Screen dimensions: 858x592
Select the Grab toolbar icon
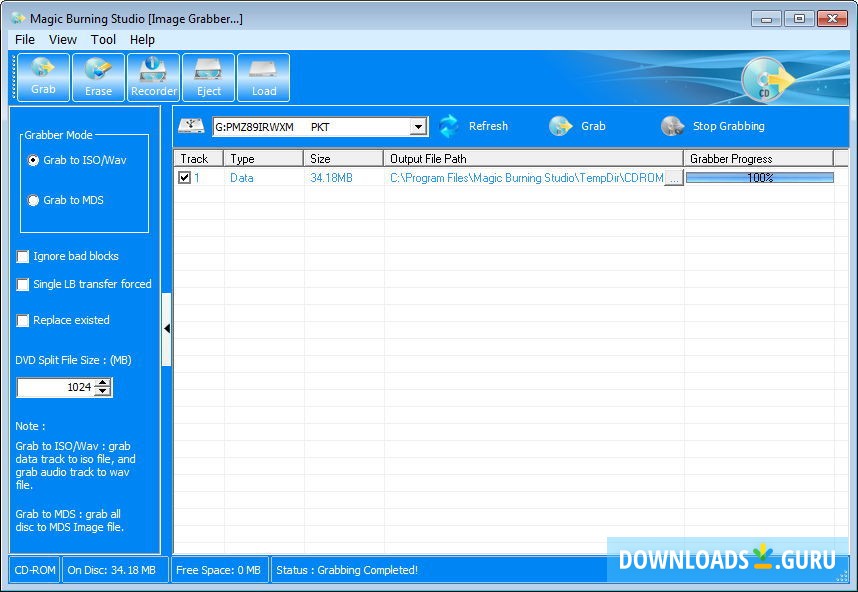[43, 77]
